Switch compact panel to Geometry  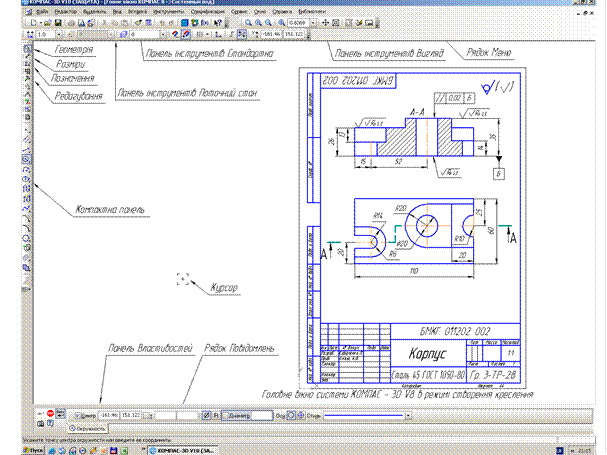pyautogui.click(x=27, y=49)
